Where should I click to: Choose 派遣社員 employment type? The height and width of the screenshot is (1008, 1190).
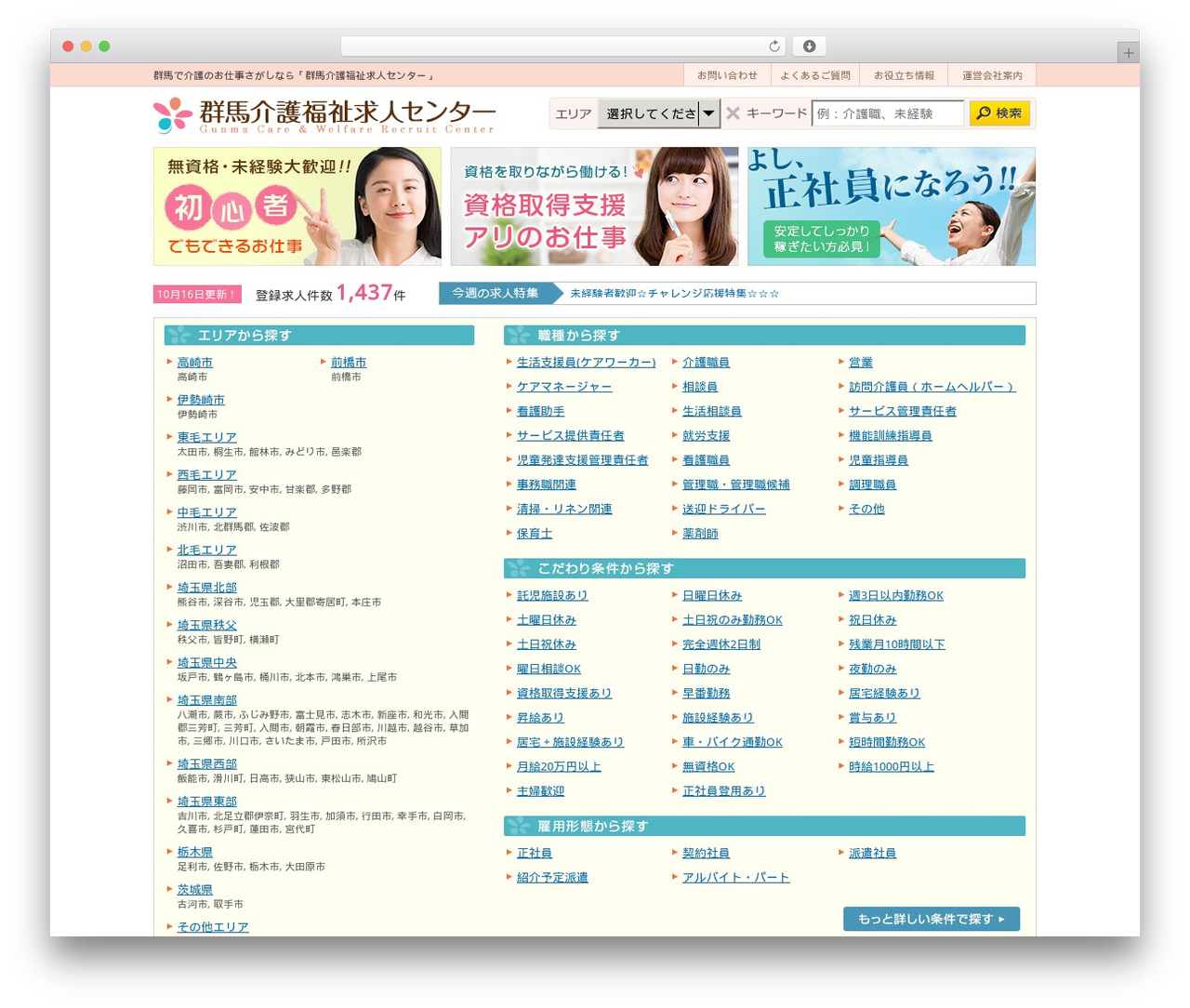point(872,853)
